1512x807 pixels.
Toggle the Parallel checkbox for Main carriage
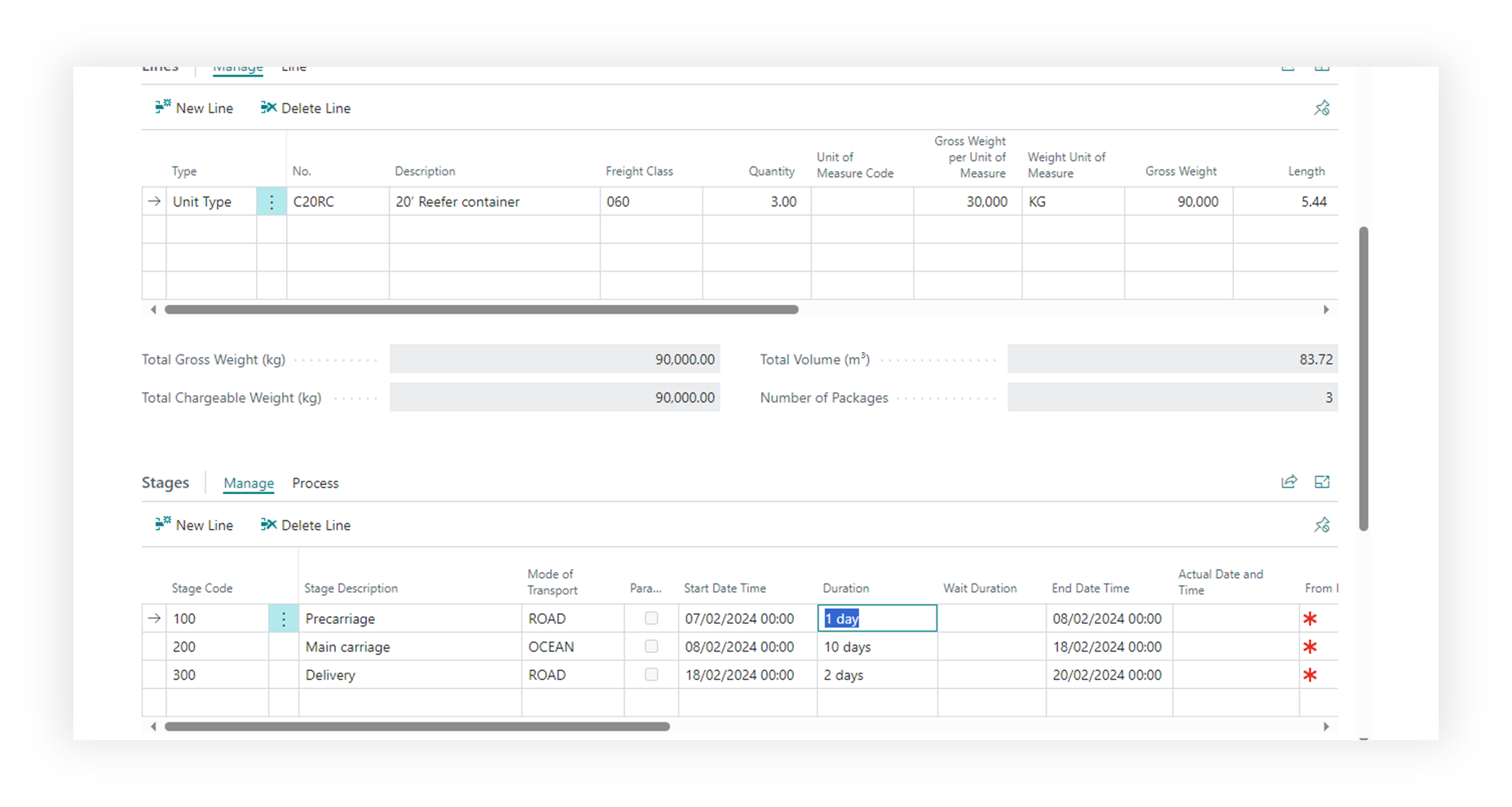pos(651,646)
